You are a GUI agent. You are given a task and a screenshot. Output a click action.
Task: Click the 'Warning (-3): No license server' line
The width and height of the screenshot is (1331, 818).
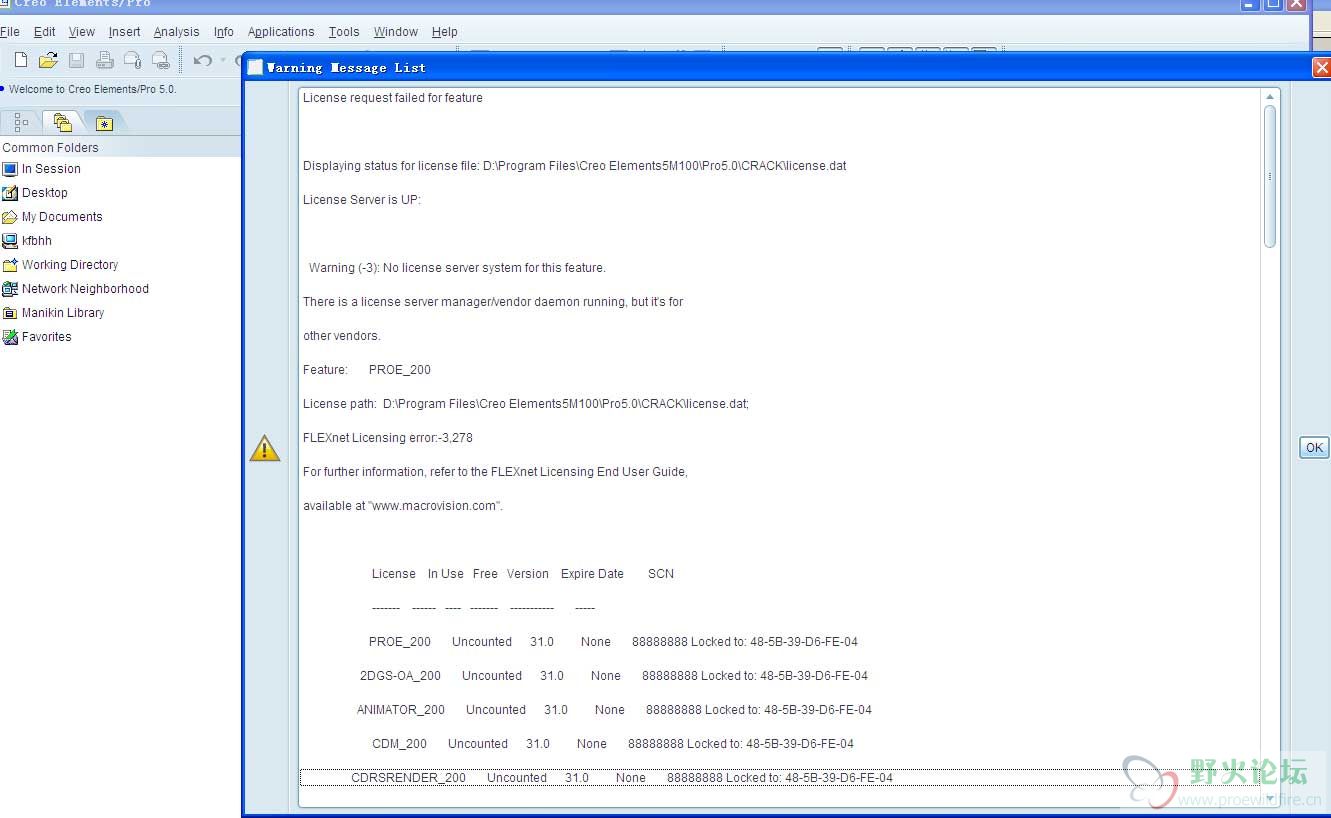point(457,268)
